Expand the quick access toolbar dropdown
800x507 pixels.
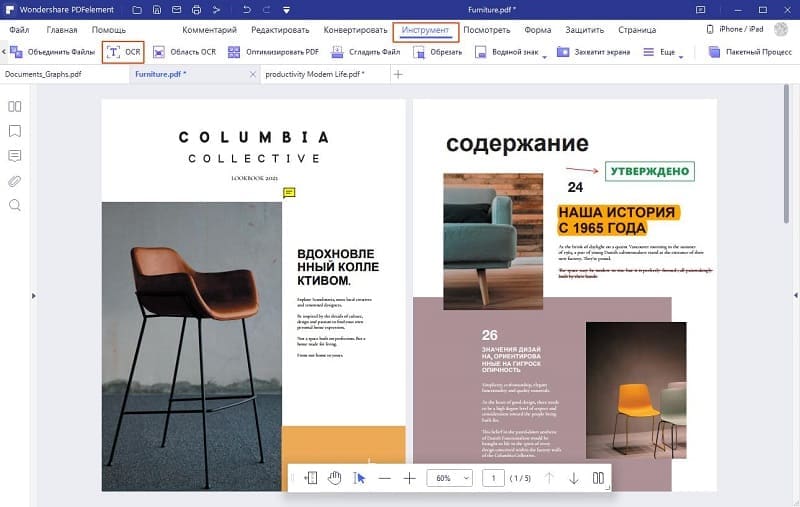point(286,10)
